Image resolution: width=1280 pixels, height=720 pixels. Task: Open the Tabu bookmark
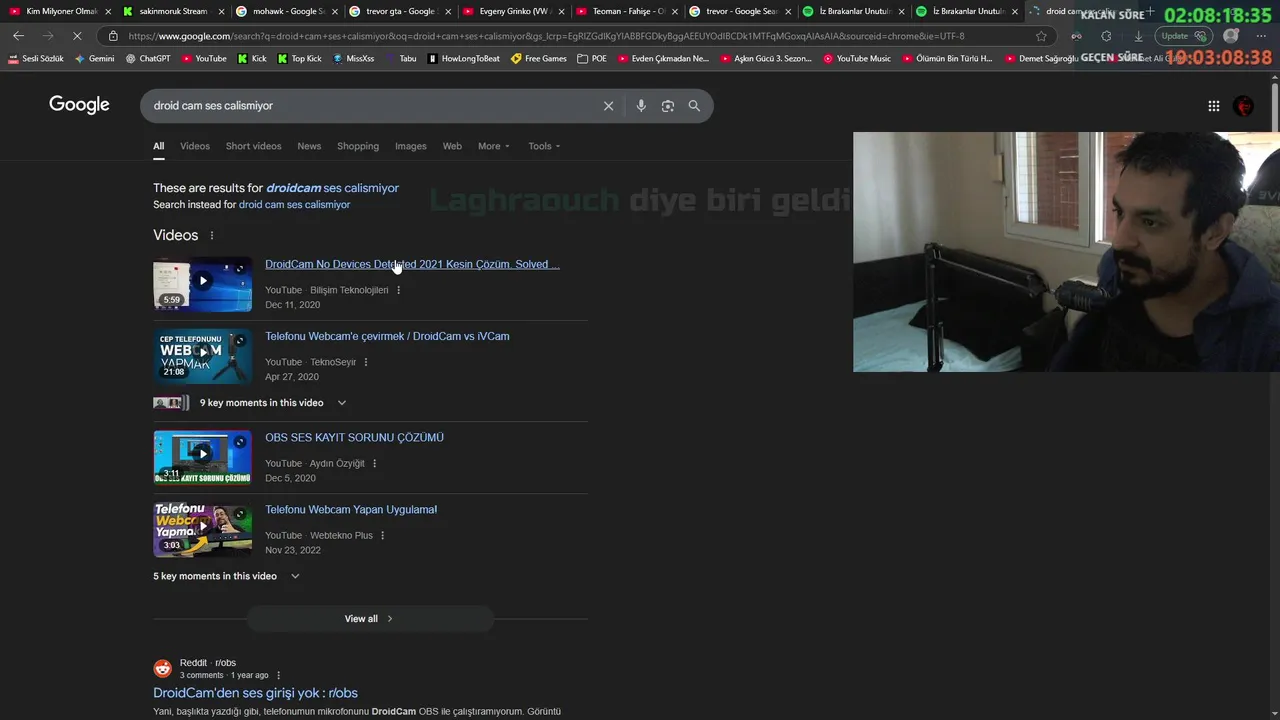tap(401, 59)
